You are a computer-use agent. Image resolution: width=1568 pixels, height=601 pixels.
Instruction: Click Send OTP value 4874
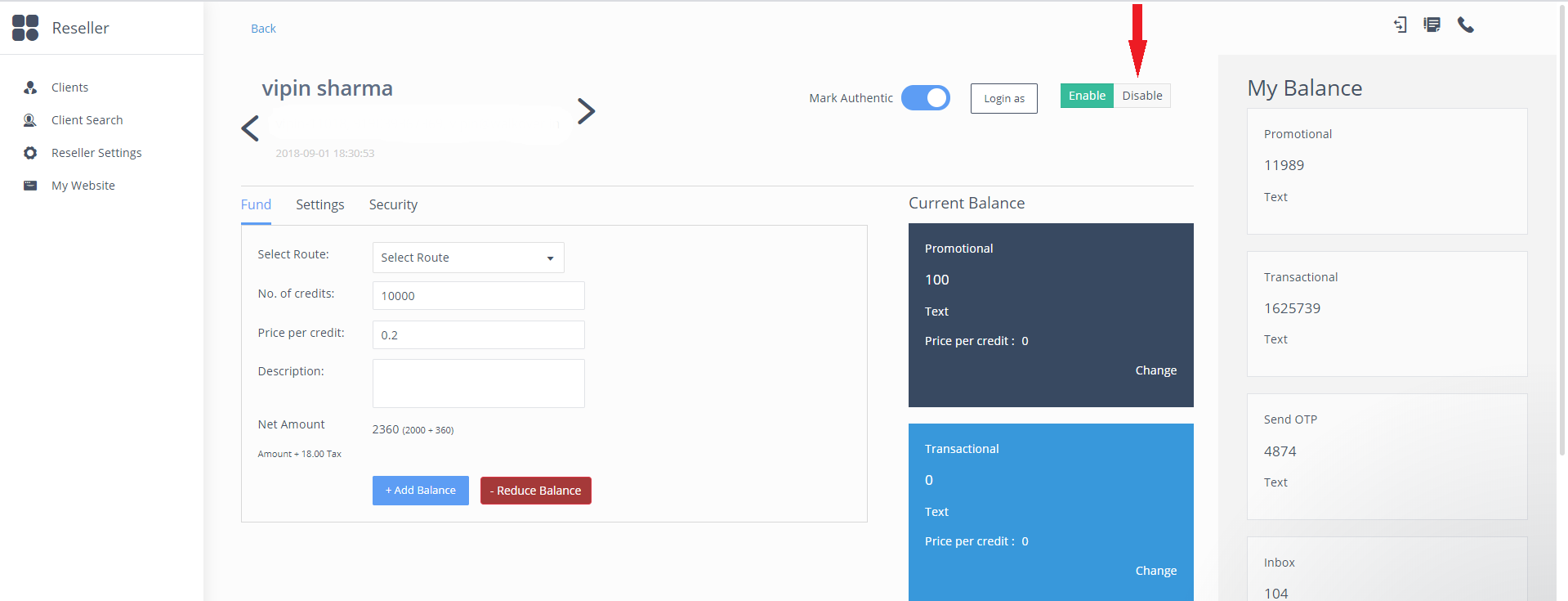(1280, 451)
